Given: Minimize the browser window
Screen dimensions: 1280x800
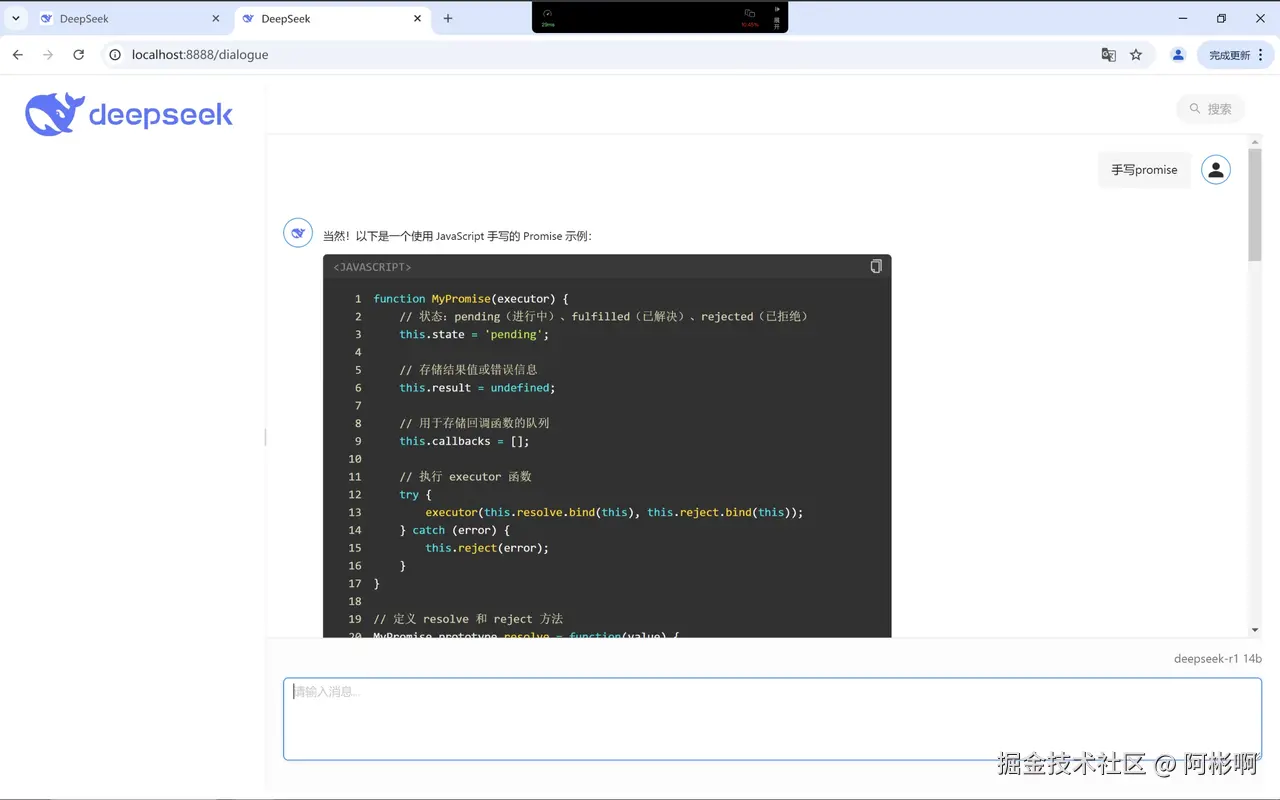Looking at the screenshot, I should pyautogui.click(x=1183, y=18).
